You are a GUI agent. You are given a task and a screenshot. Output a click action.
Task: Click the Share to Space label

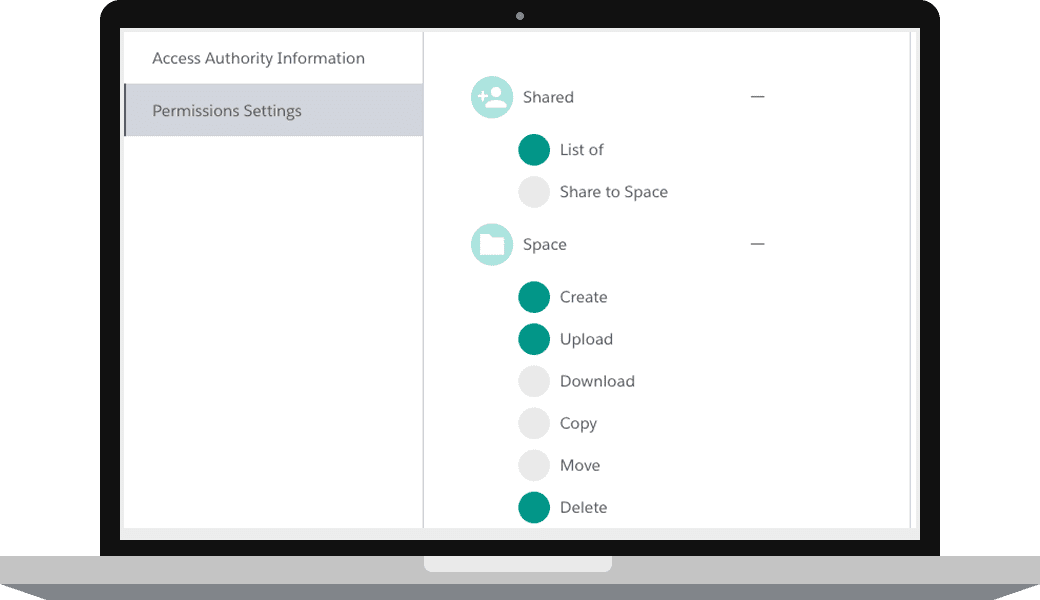click(x=614, y=192)
